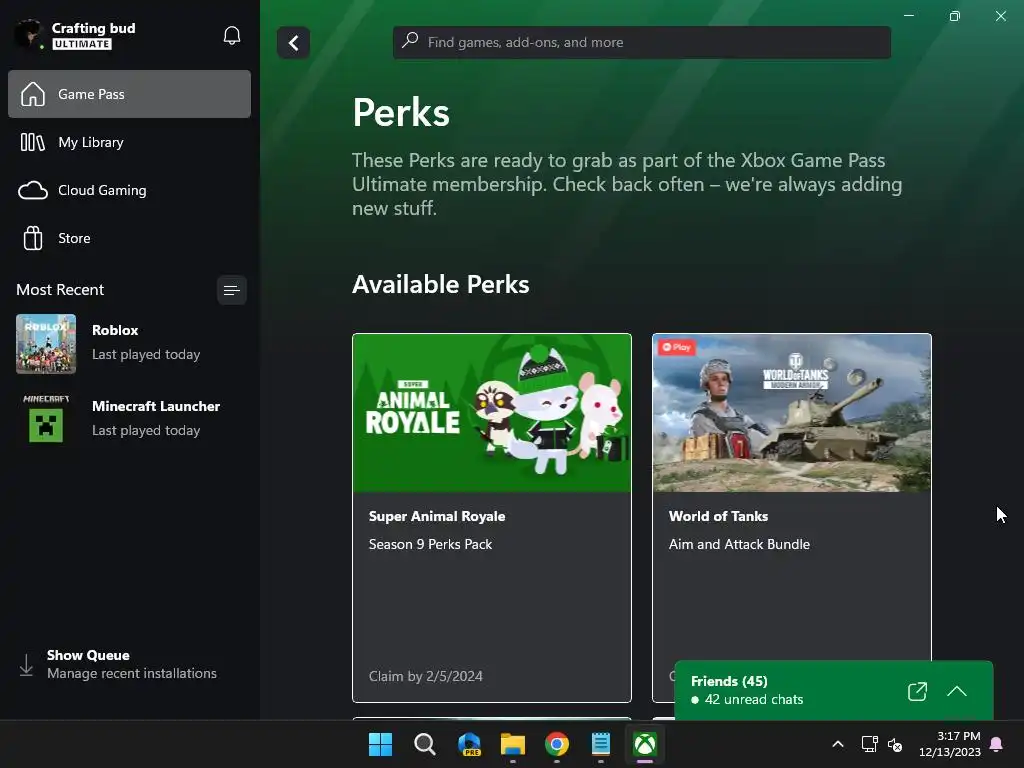
Task: Click the muted volume tray icon
Action: click(895, 744)
